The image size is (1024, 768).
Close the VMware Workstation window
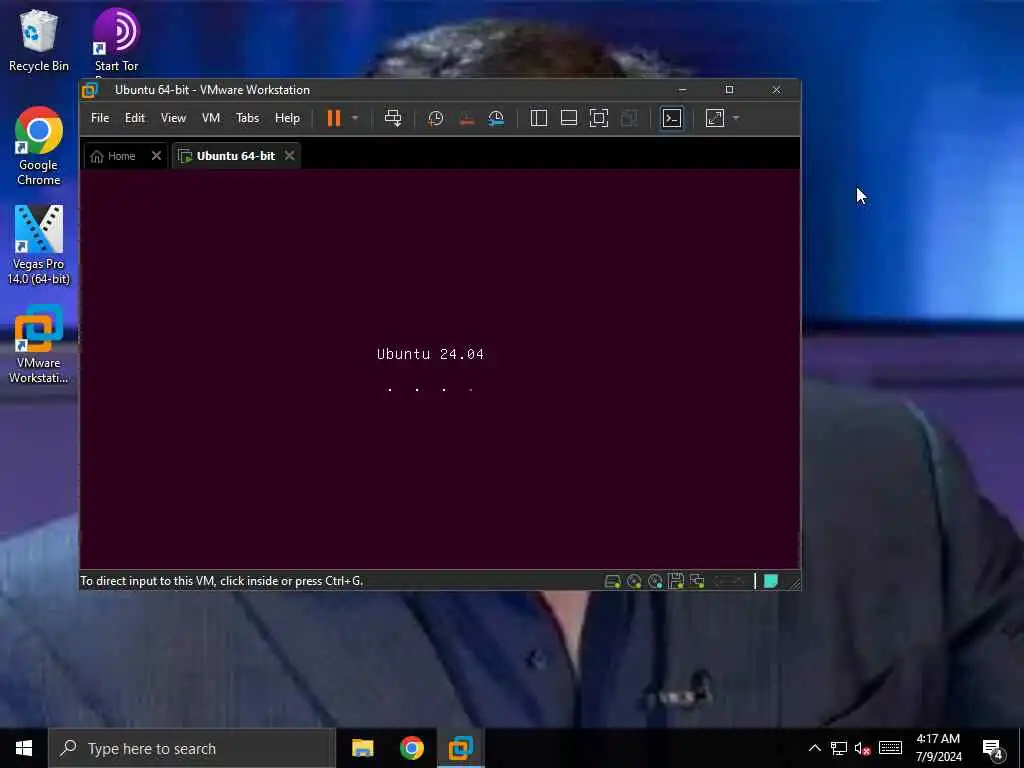pos(776,89)
